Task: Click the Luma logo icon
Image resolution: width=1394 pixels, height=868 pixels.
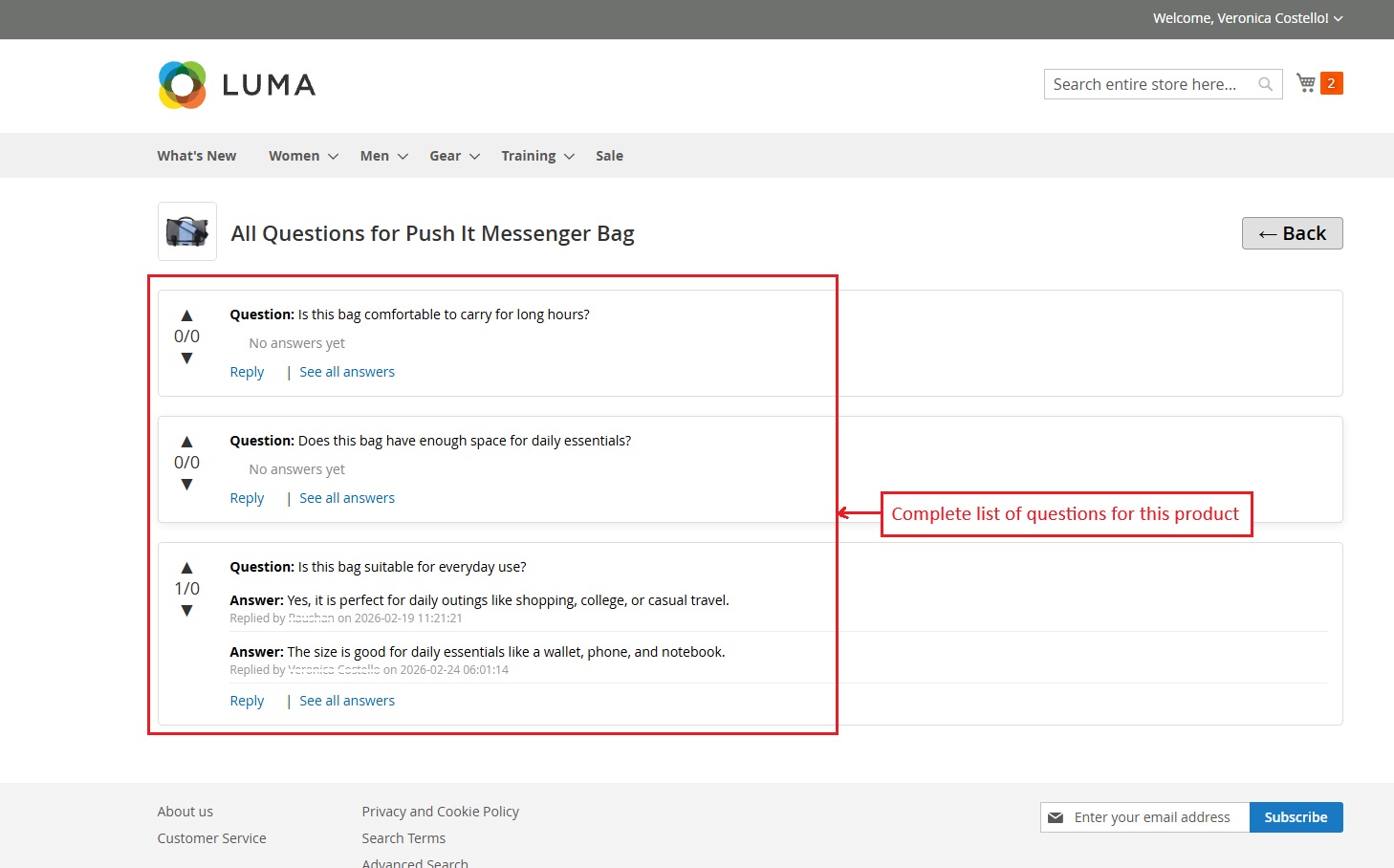Action: click(x=183, y=85)
